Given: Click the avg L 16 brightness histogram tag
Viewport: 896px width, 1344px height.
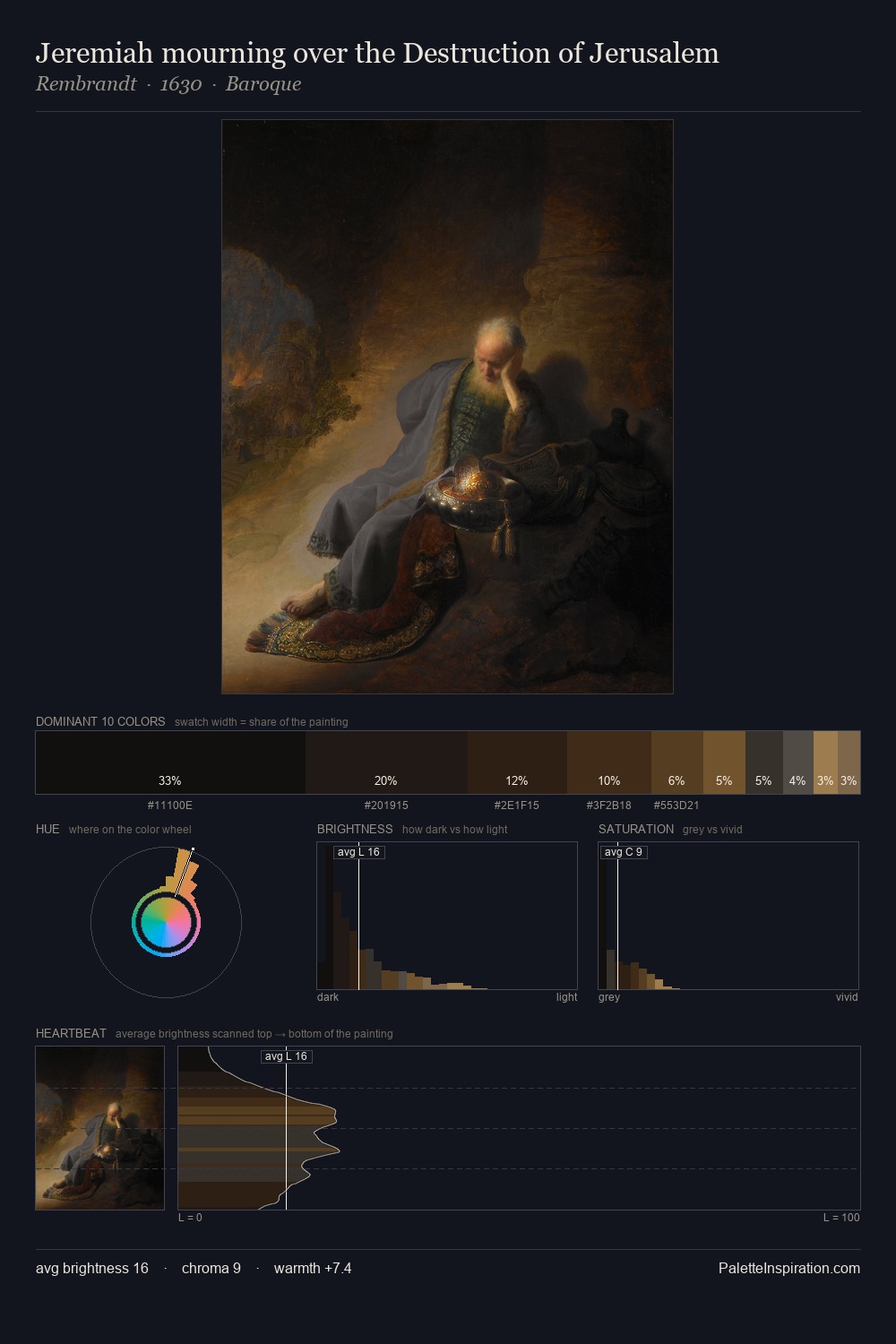Looking at the screenshot, I should click(358, 852).
